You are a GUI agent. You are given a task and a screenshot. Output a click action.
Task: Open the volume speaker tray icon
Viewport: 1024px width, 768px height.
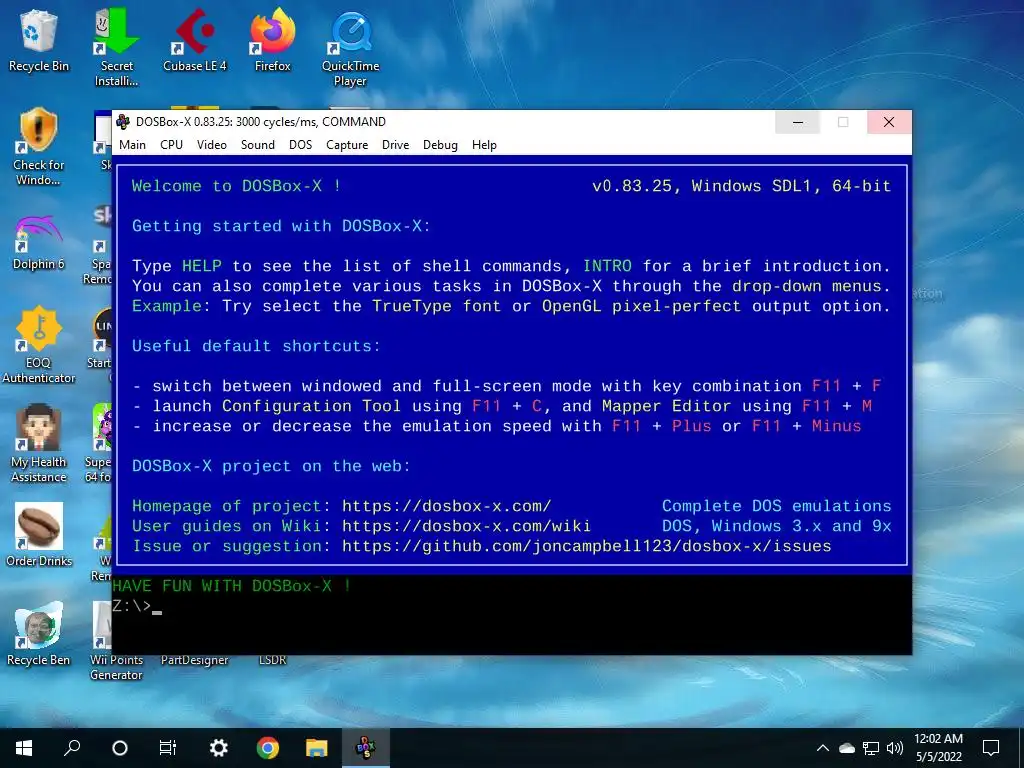[x=895, y=748]
